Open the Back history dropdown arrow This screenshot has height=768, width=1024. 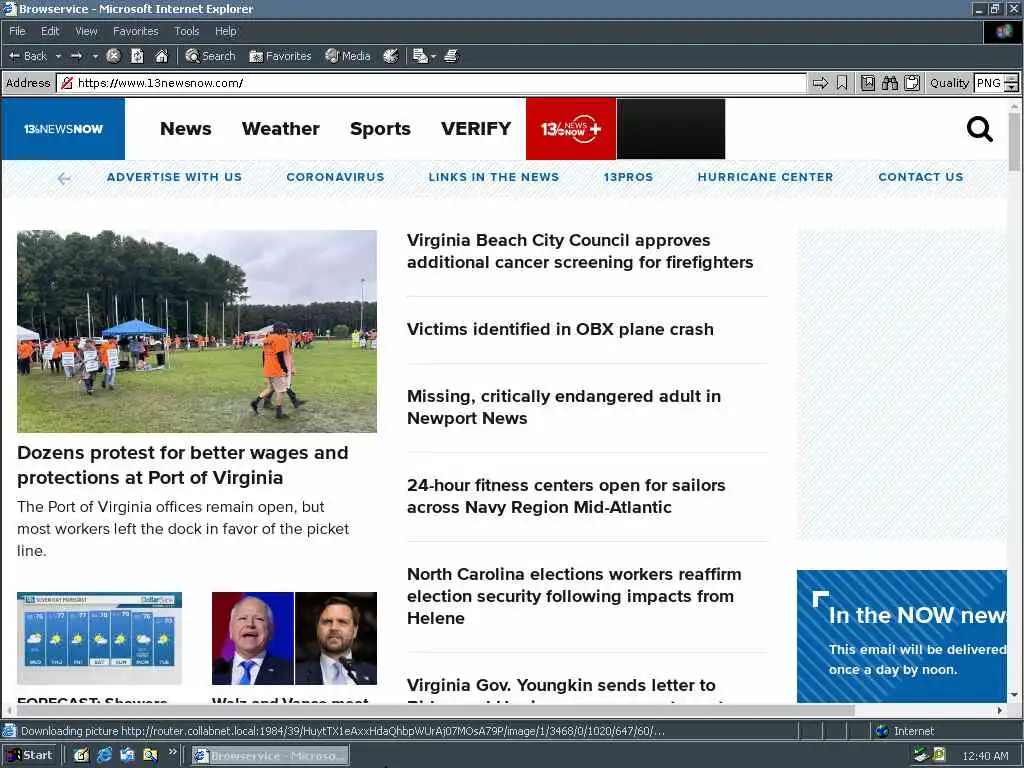click(x=58, y=56)
